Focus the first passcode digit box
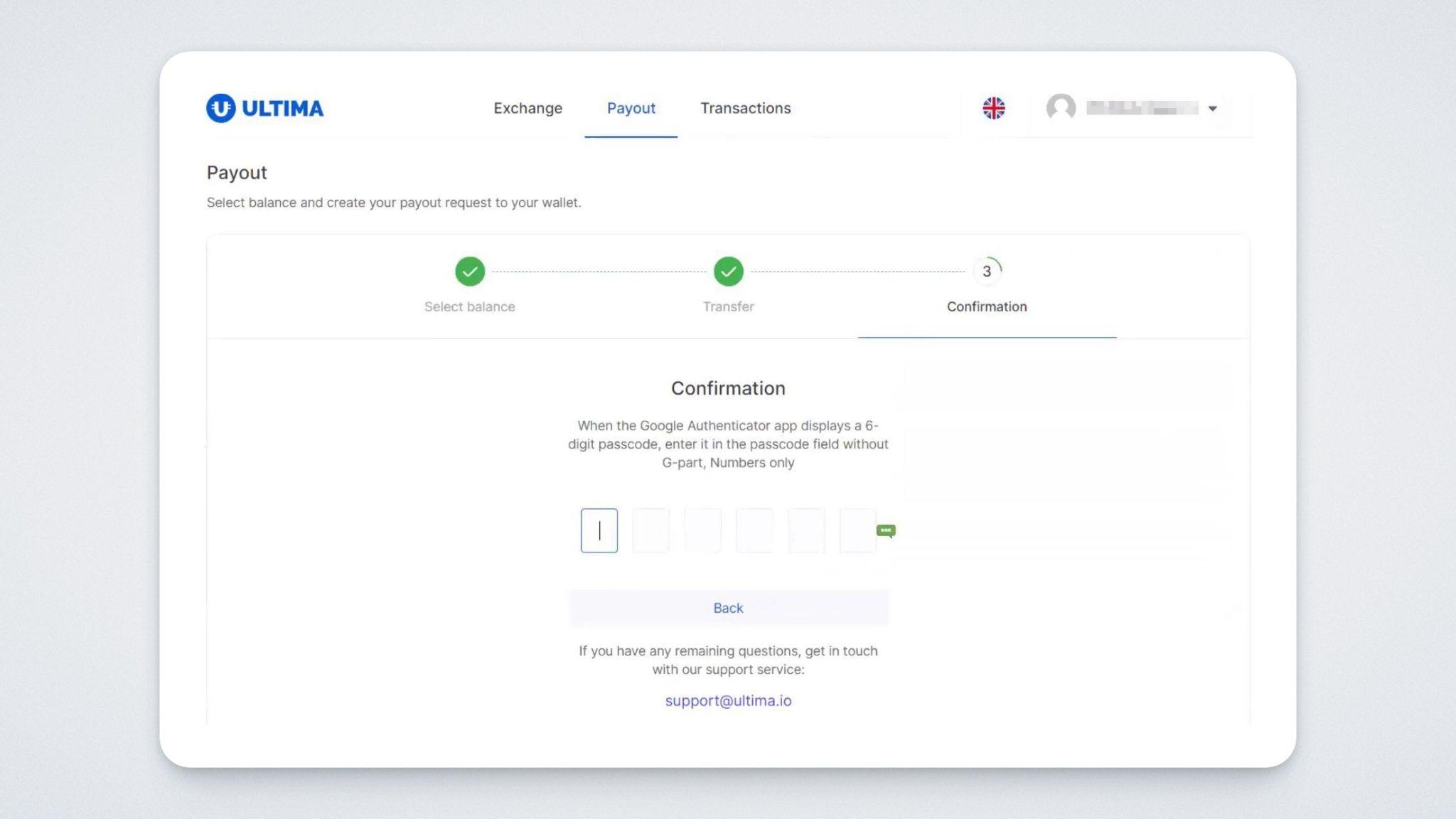 (x=599, y=530)
